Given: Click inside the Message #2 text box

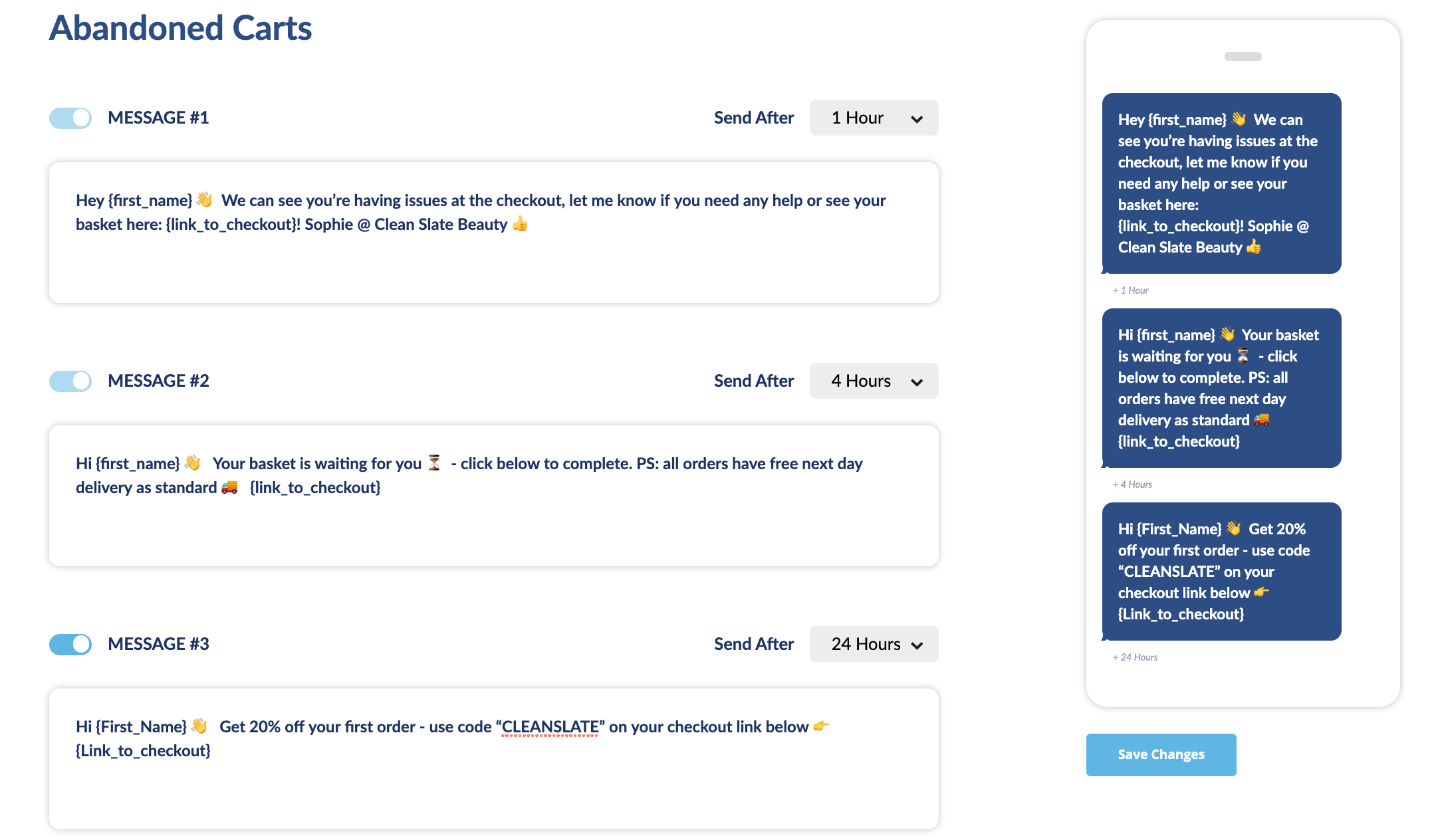Looking at the screenshot, I should click(493, 496).
